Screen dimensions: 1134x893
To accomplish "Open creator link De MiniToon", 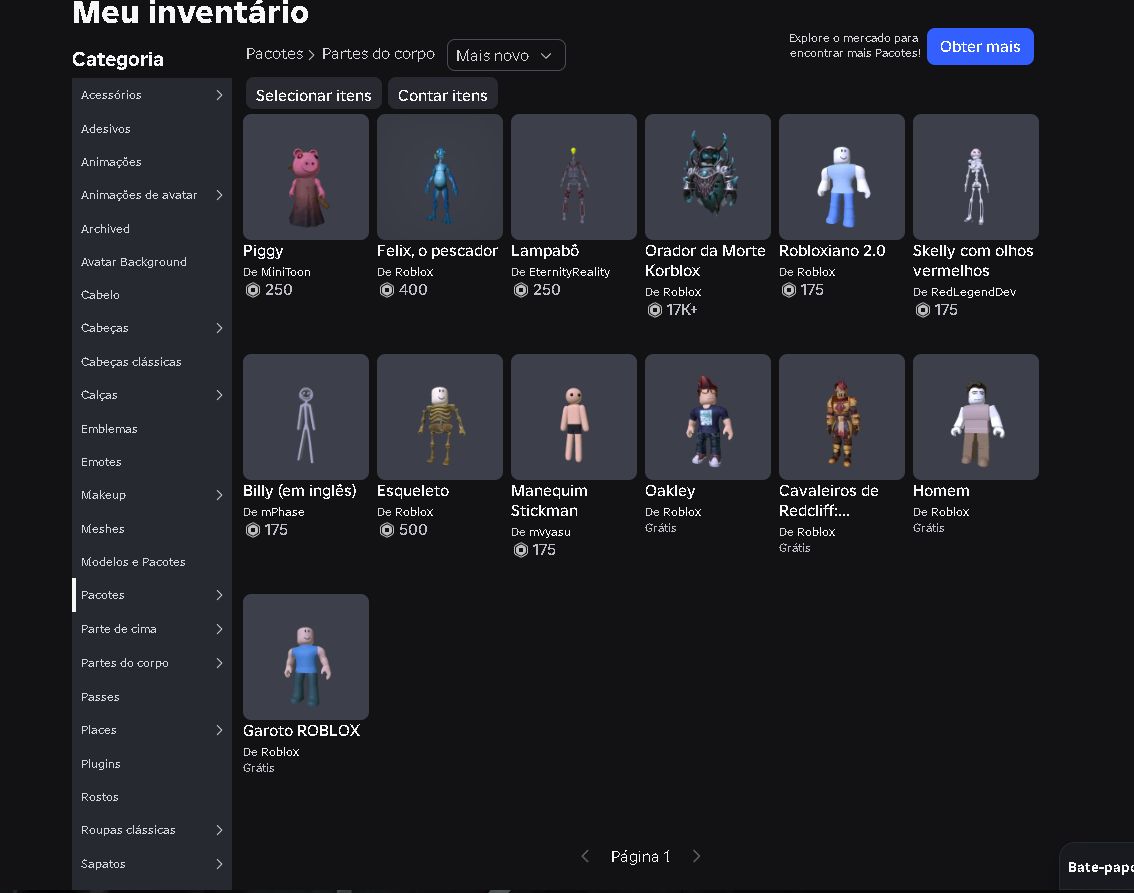I will pos(277,272).
